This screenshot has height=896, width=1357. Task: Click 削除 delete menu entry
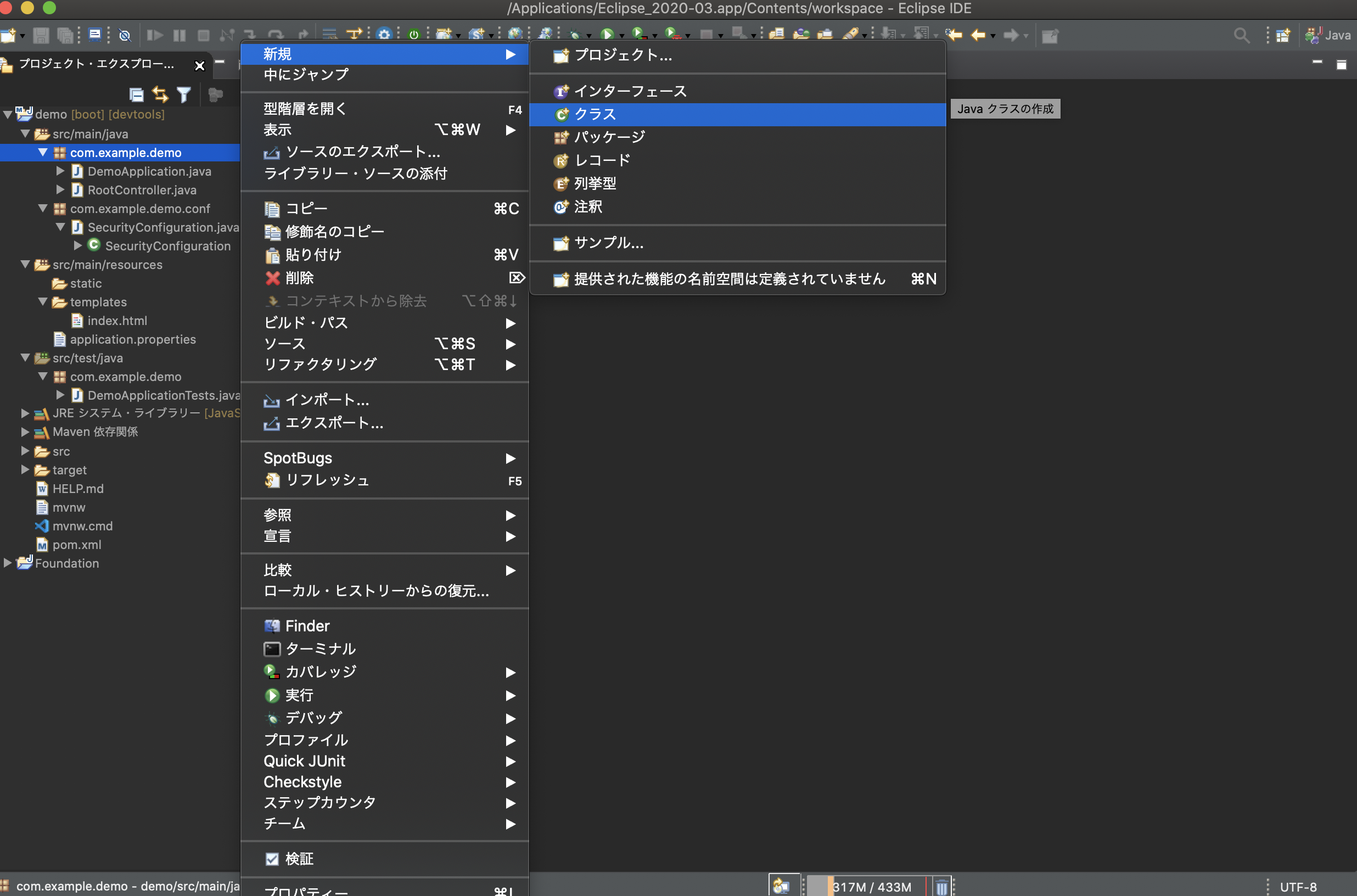coord(299,278)
